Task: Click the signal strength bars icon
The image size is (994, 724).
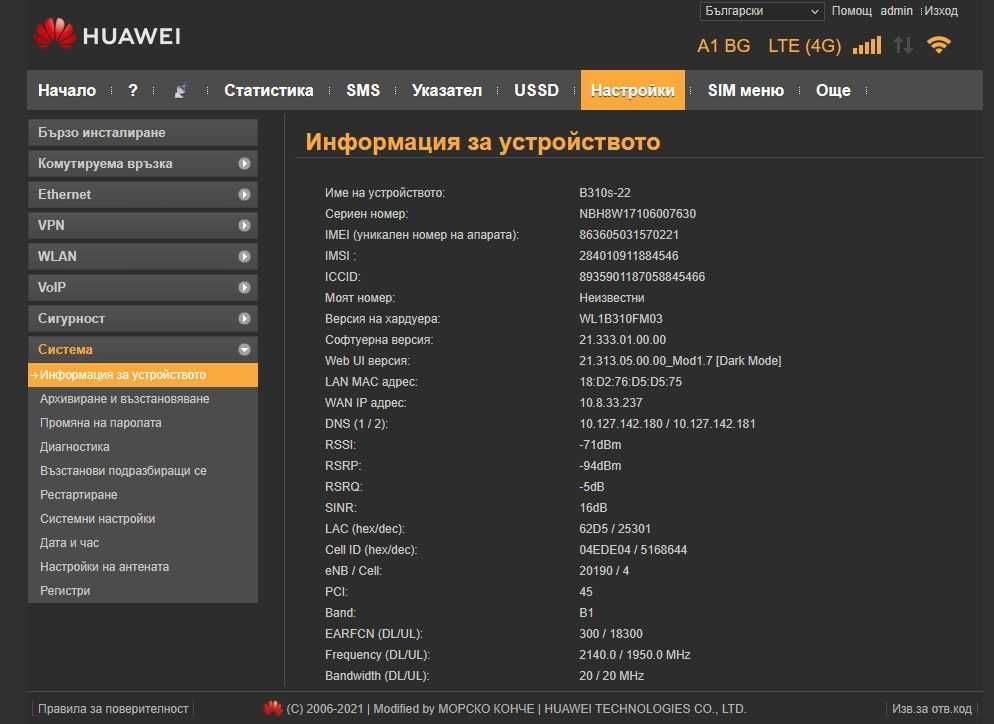Action: (x=867, y=46)
